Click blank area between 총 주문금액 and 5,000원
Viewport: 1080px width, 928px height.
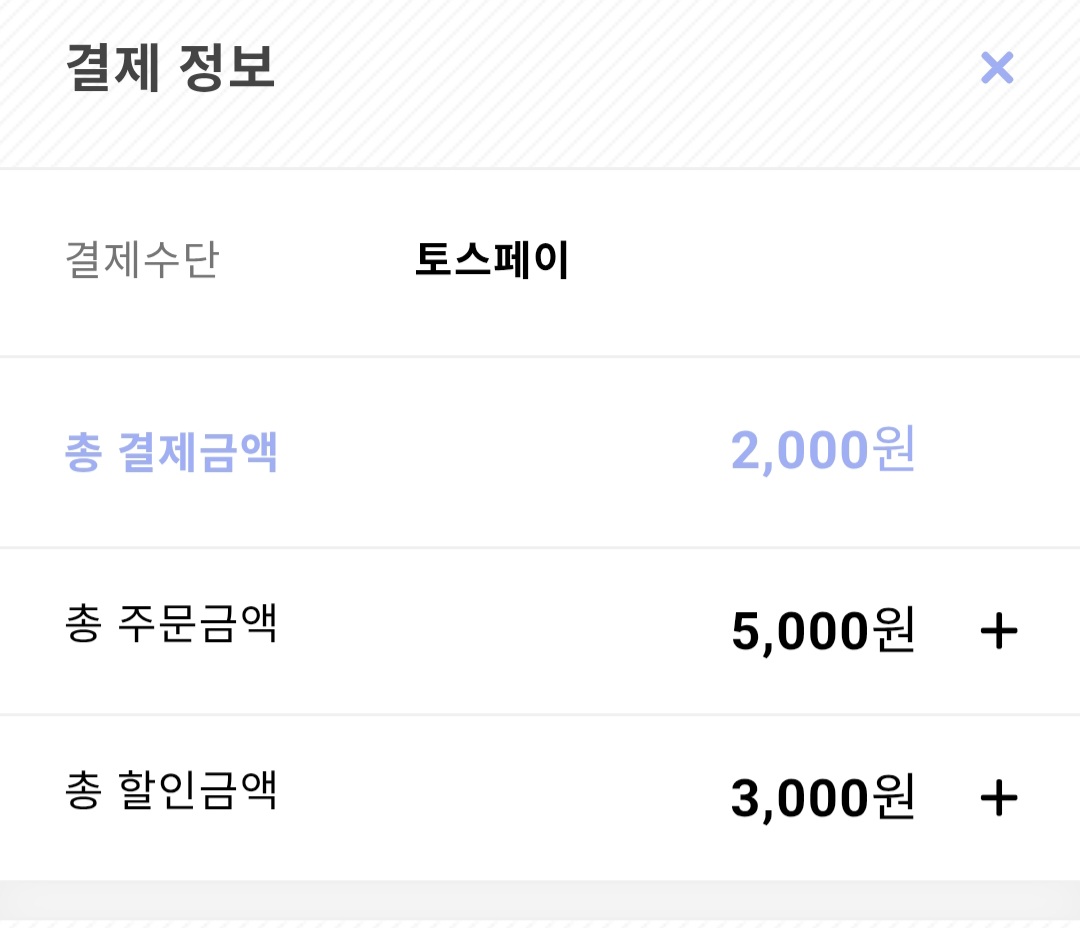pyautogui.click(x=500, y=630)
